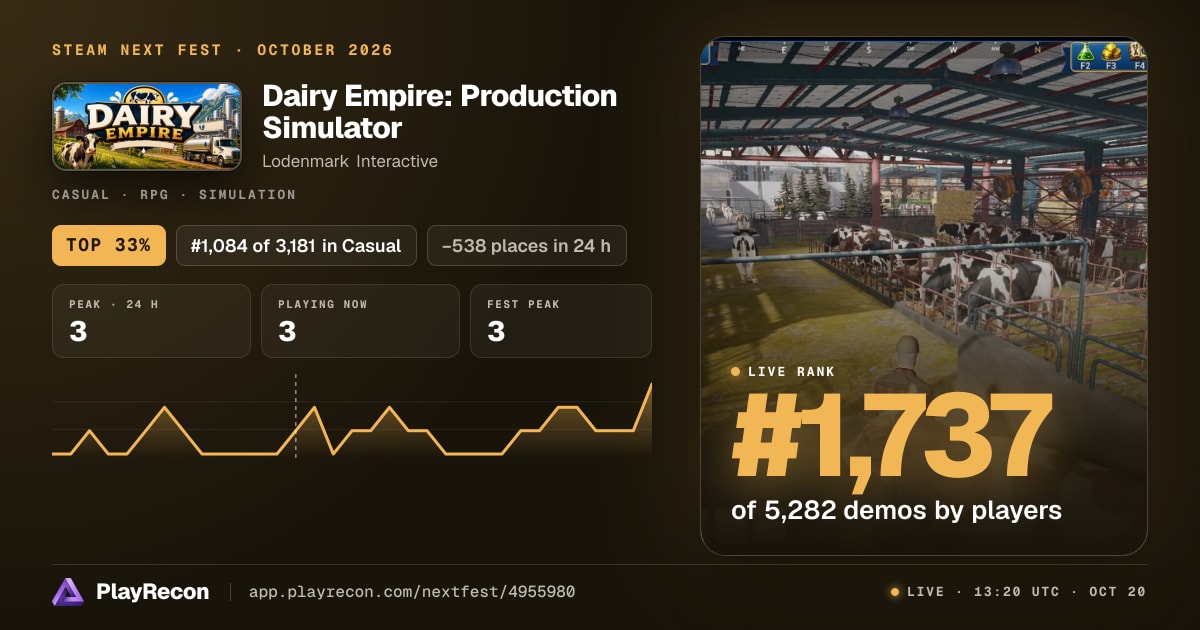
Task: Click the app.playrecon.com/nextfest/4955980 link
Action: point(411,592)
